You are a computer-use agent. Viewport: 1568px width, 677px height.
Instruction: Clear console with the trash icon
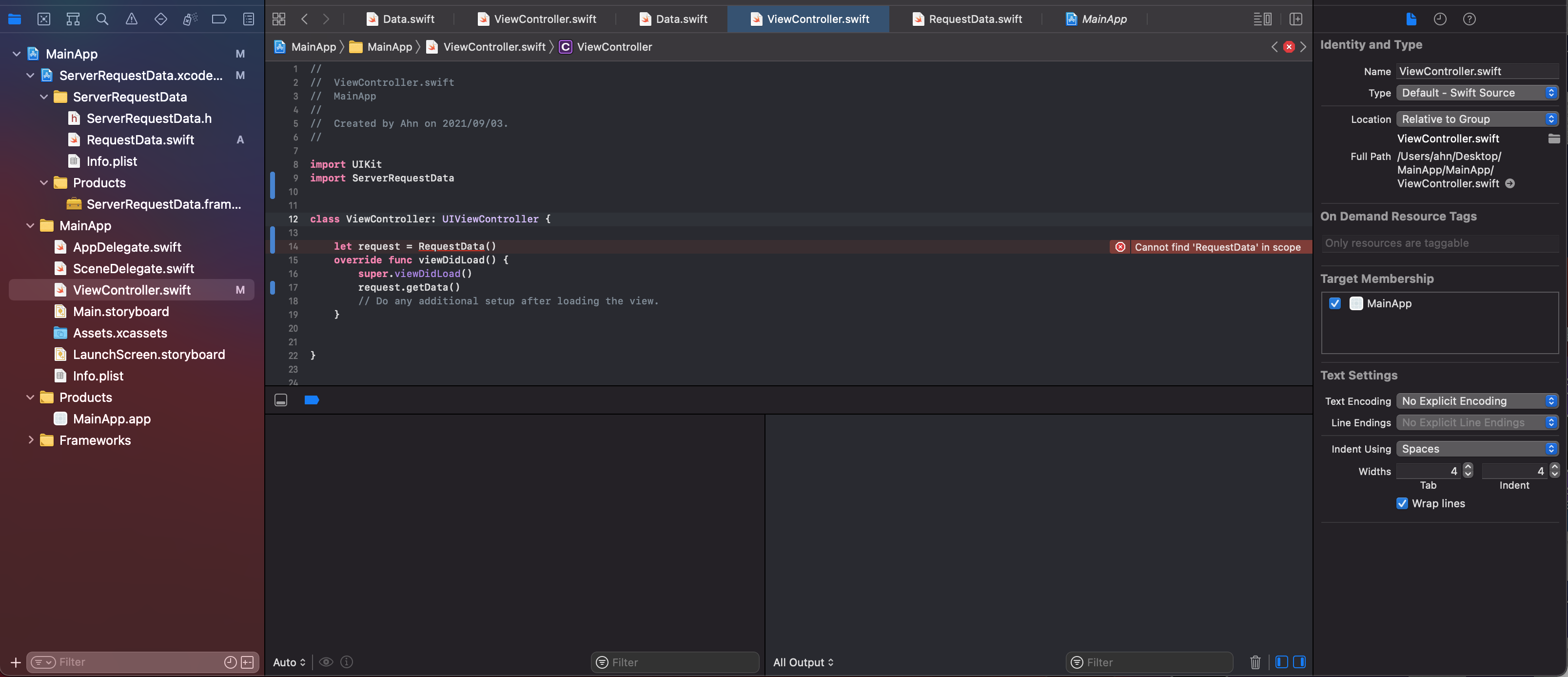click(x=1254, y=662)
